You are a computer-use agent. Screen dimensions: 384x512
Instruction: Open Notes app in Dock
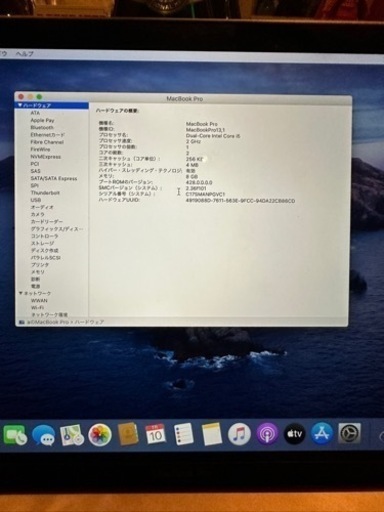pyautogui.click(x=211, y=434)
